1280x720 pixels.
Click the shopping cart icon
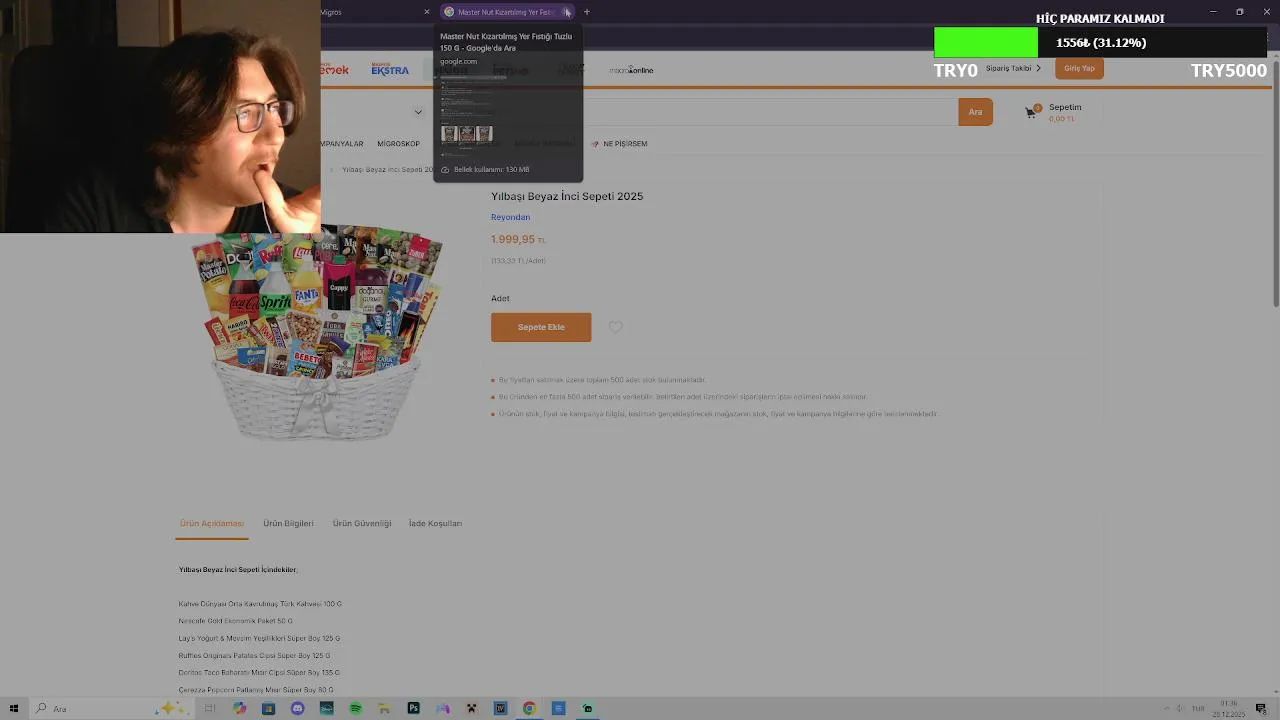[x=1031, y=111]
